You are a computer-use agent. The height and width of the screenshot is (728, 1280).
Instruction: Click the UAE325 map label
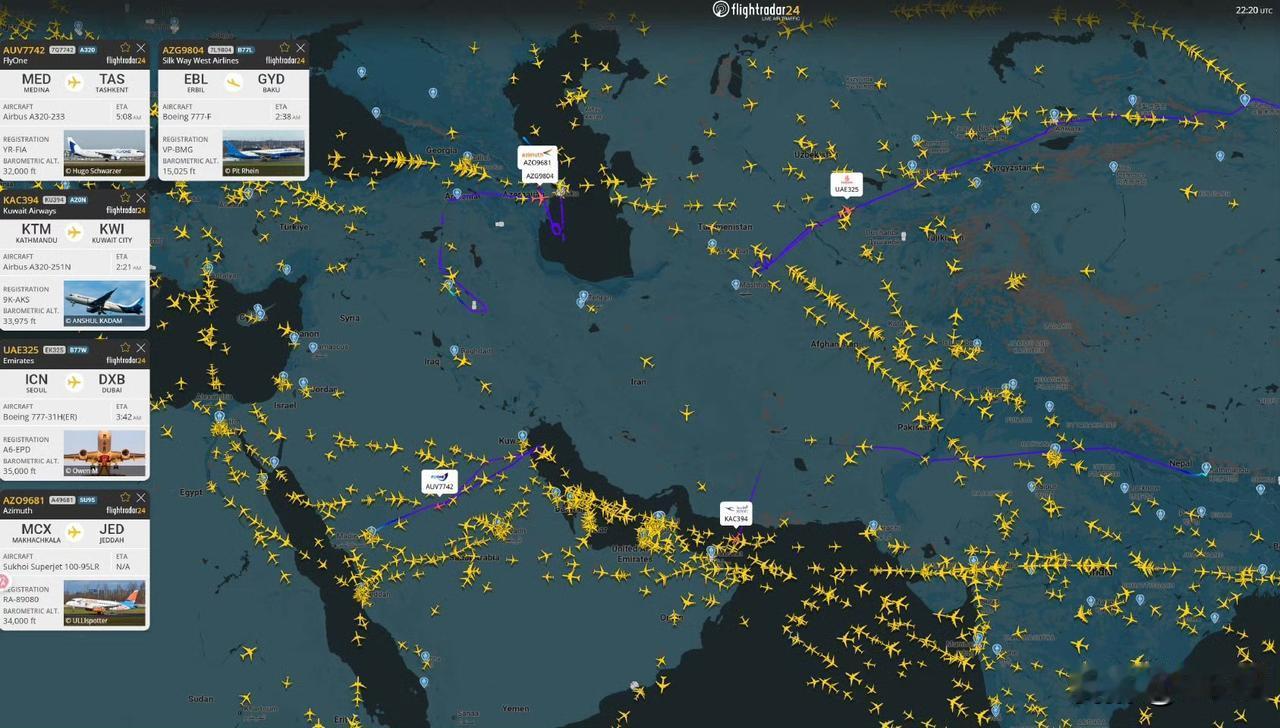[846, 184]
